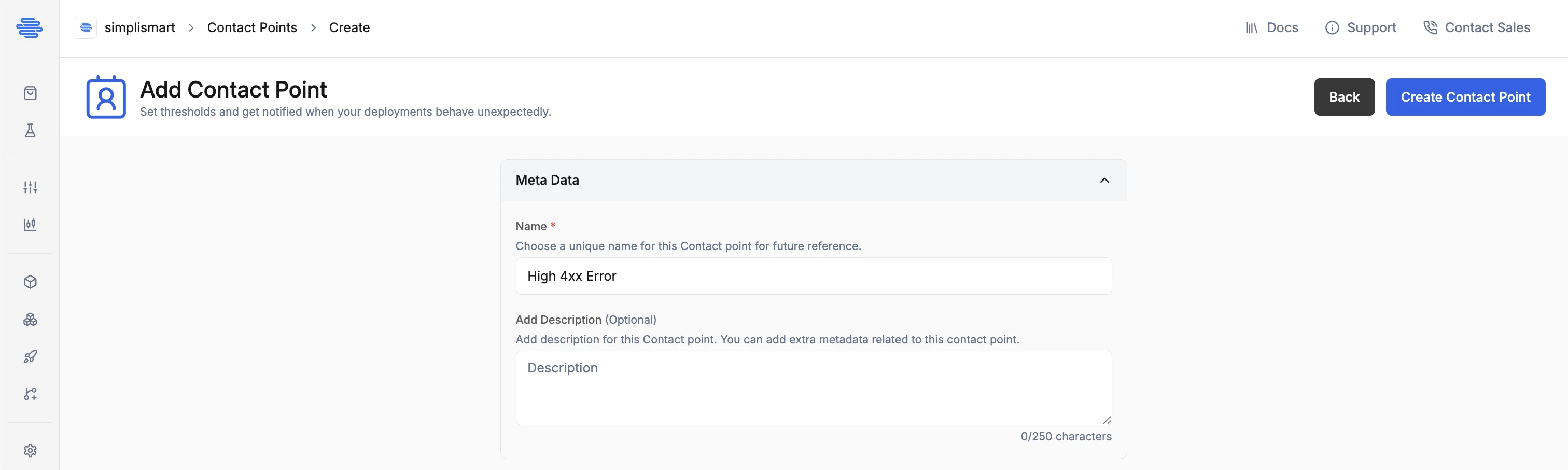Open the chart monitoring sidebar icon
The width and height of the screenshot is (1568, 470).
pos(30,225)
